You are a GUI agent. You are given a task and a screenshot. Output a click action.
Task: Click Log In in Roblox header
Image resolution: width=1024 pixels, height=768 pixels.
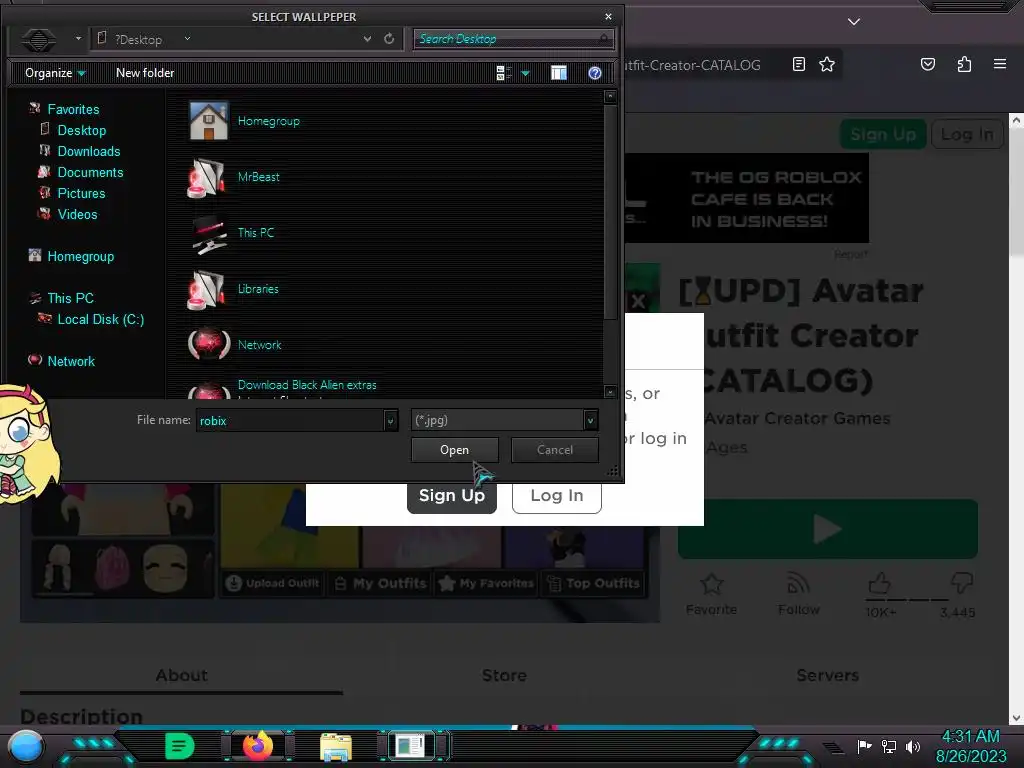point(967,135)
